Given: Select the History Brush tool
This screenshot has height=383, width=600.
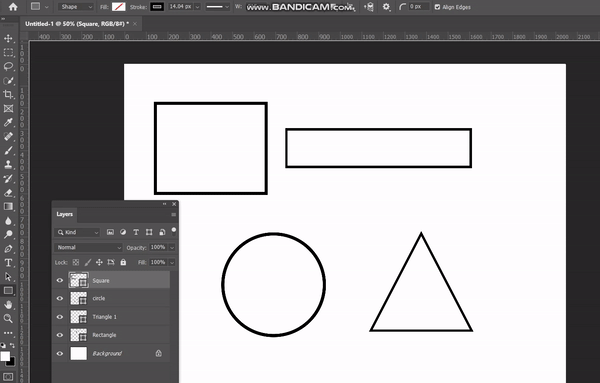Looking at the screenshot, I should pos(8,179).
